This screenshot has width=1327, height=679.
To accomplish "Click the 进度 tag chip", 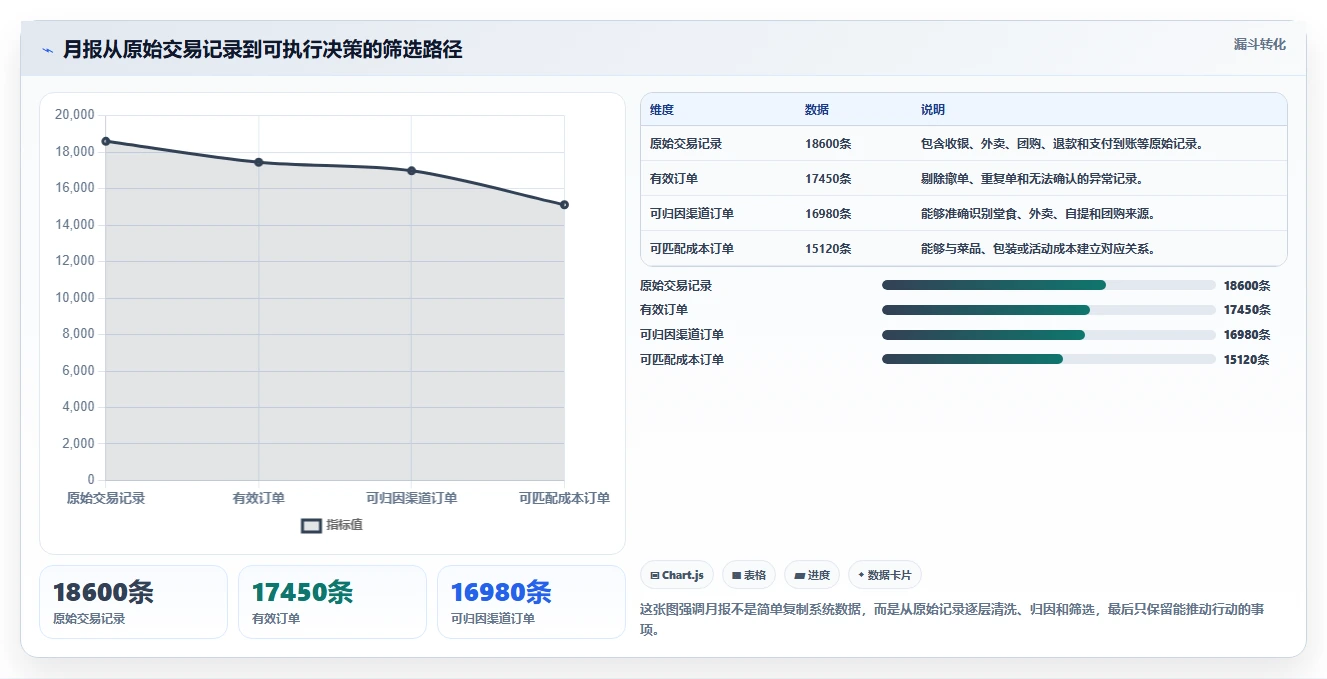I will [x=812, y=575].
